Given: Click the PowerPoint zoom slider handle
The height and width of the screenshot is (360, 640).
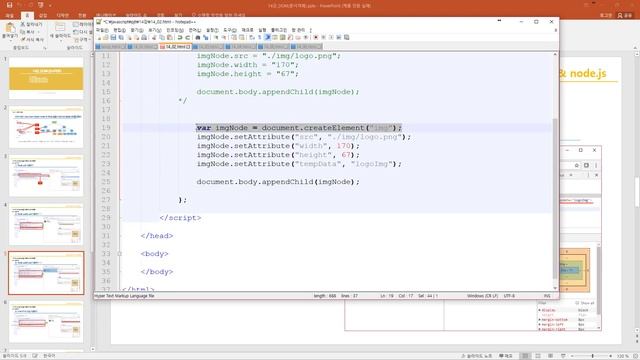Looking at the screenshot, I should [x=593, y=356].
